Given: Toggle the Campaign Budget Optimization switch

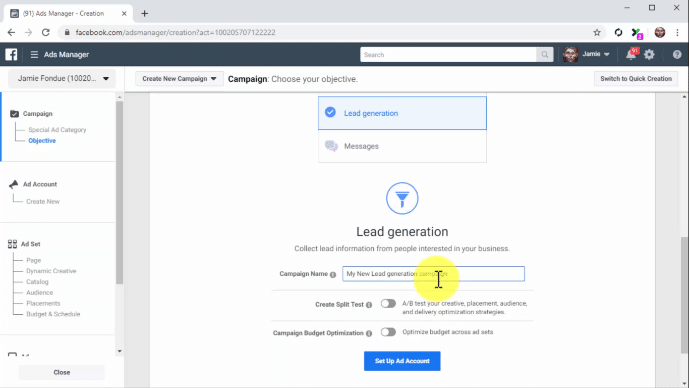Looking at the screenshot, I should click(x=388, y=332).
